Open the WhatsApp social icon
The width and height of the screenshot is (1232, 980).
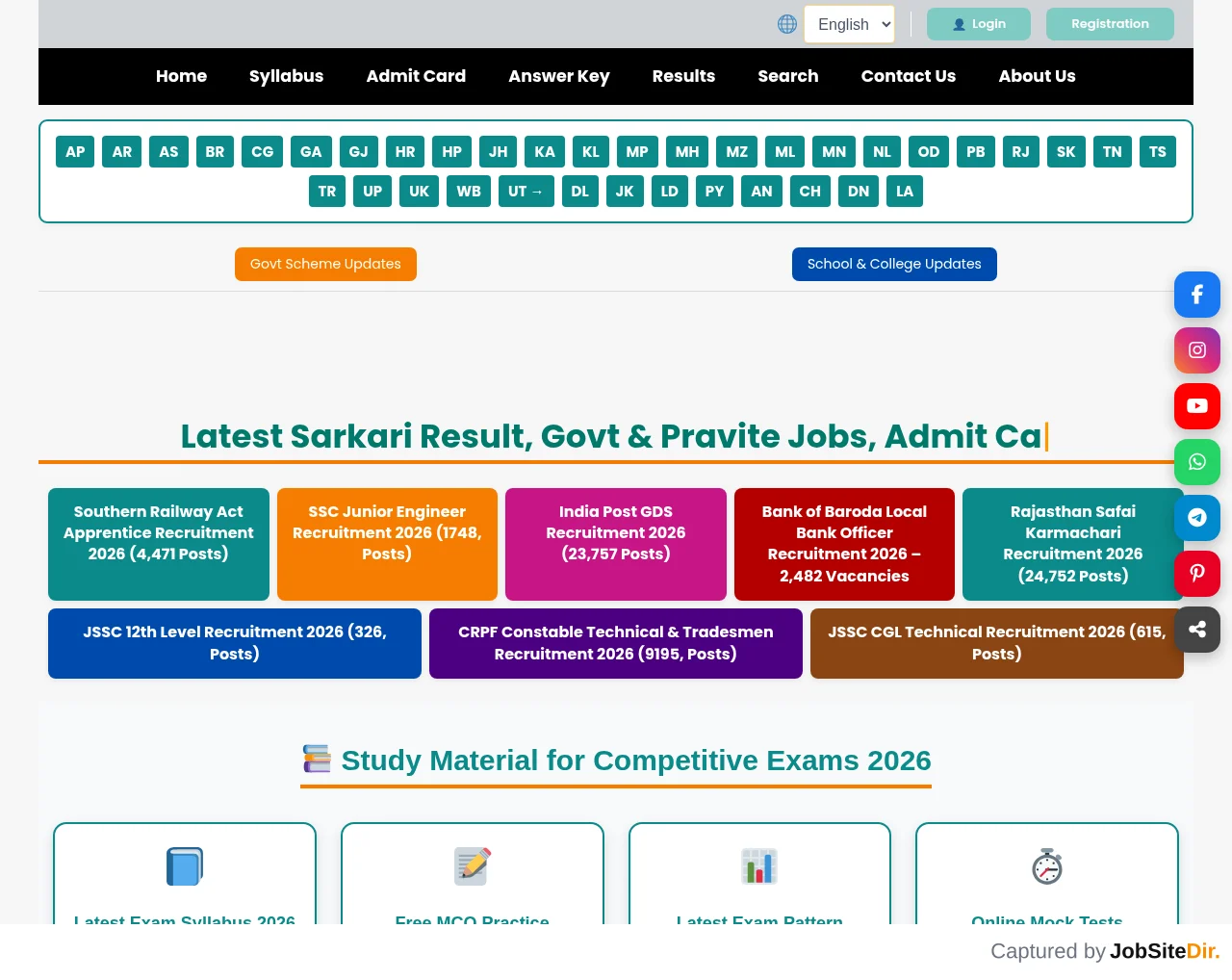[1197, 462]
